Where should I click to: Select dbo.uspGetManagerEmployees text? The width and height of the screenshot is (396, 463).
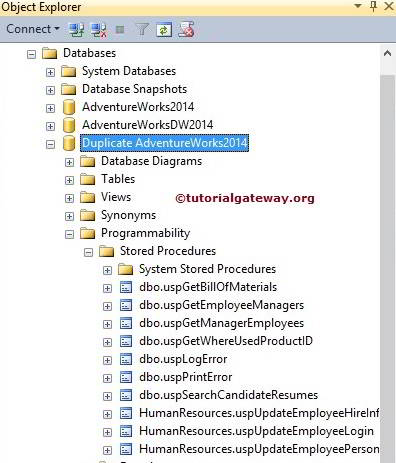[x=221, y=323]
